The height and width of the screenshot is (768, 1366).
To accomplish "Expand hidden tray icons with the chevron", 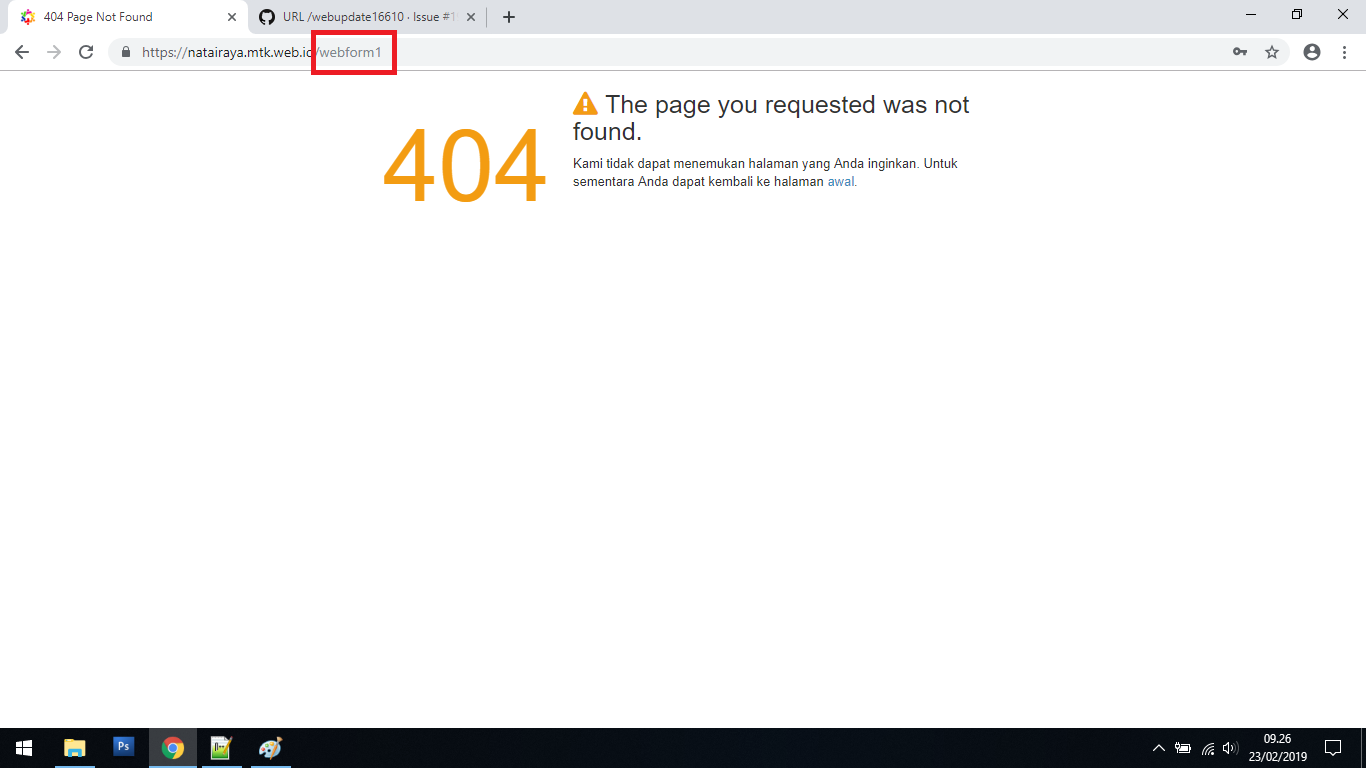I will point(1158,747).
